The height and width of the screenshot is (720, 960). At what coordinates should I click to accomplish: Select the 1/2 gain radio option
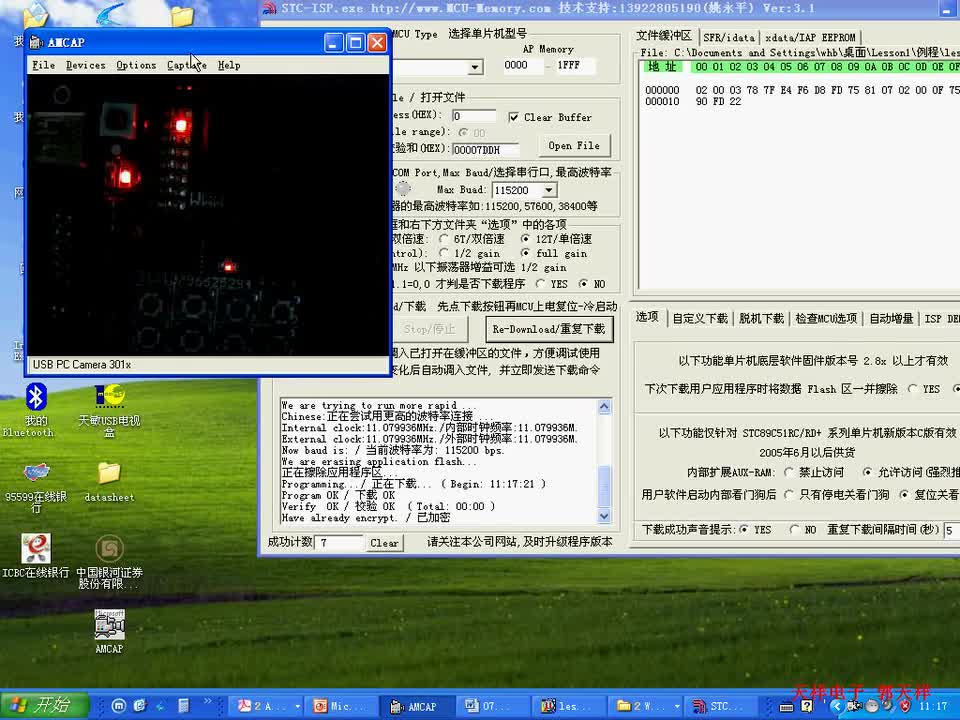click(x=444, y=253)
